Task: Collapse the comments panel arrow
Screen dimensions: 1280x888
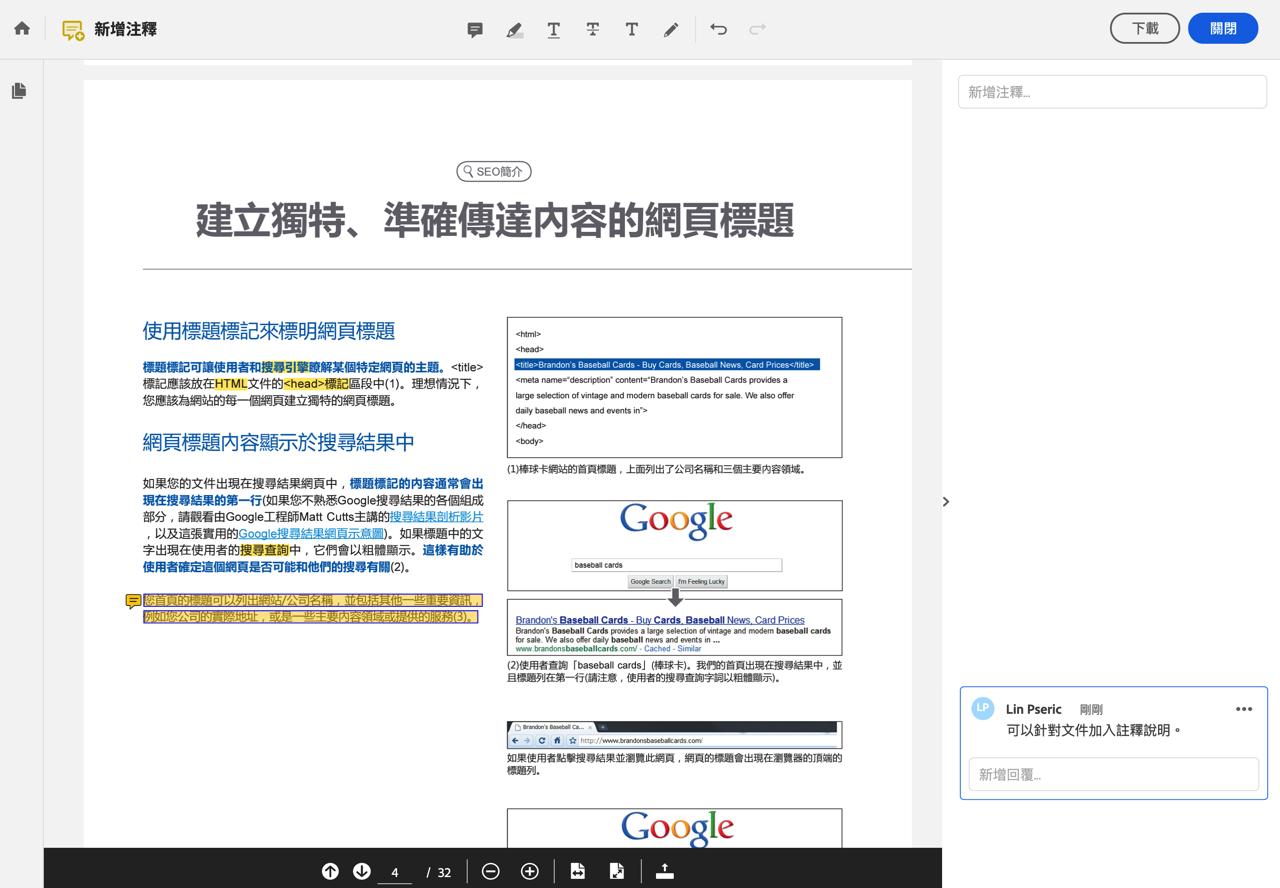Action: (x=946, y=502)
